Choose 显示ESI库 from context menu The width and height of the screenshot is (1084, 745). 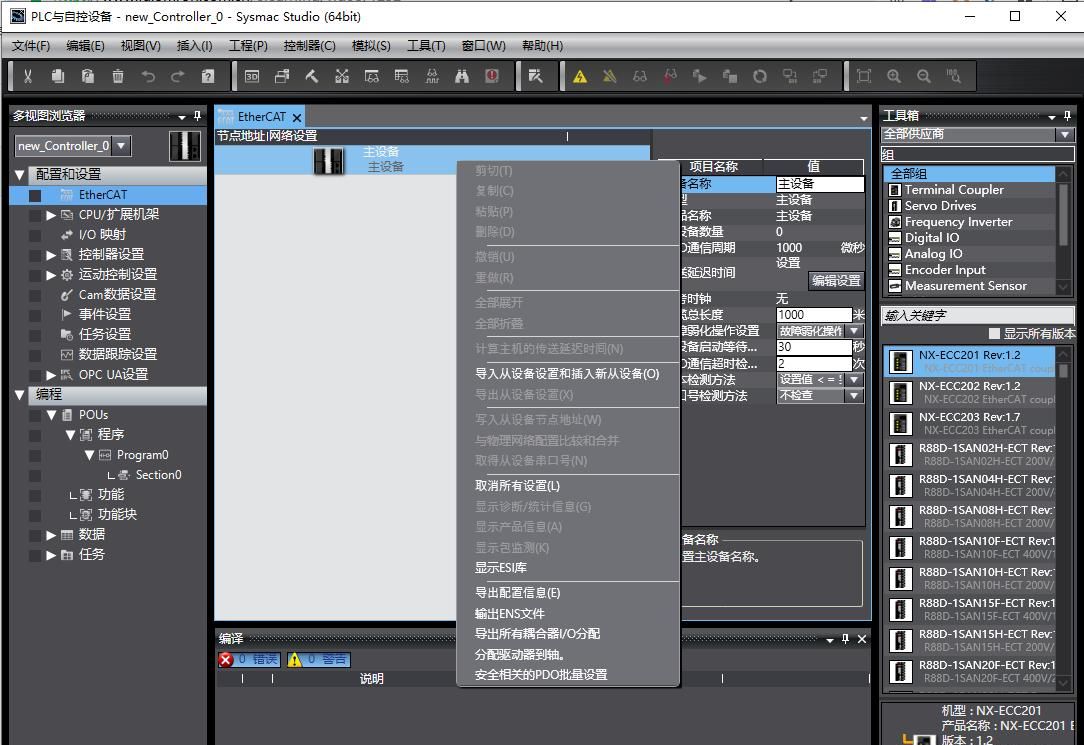tap(500, 568)
